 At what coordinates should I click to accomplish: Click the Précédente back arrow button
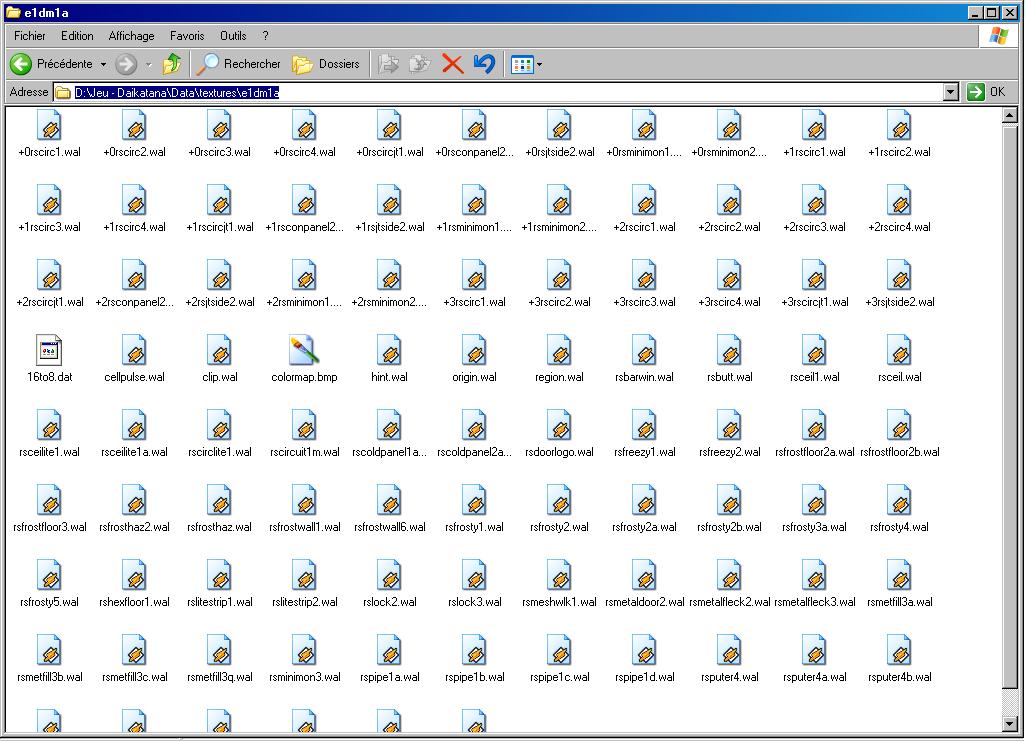click(22, 64)
